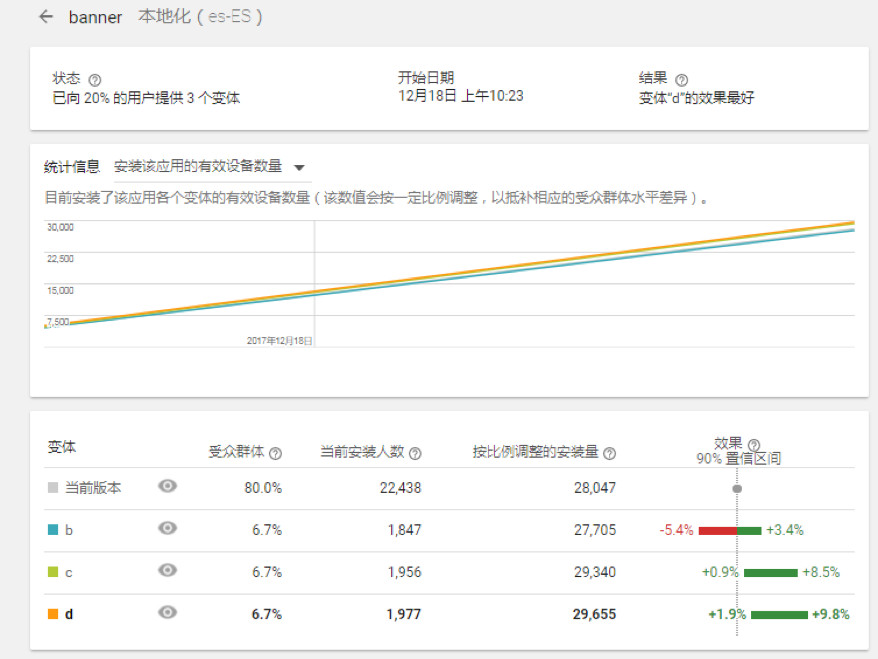Click the banner experiment title
This screenshot has height=659, width=878.
(95, 17)
